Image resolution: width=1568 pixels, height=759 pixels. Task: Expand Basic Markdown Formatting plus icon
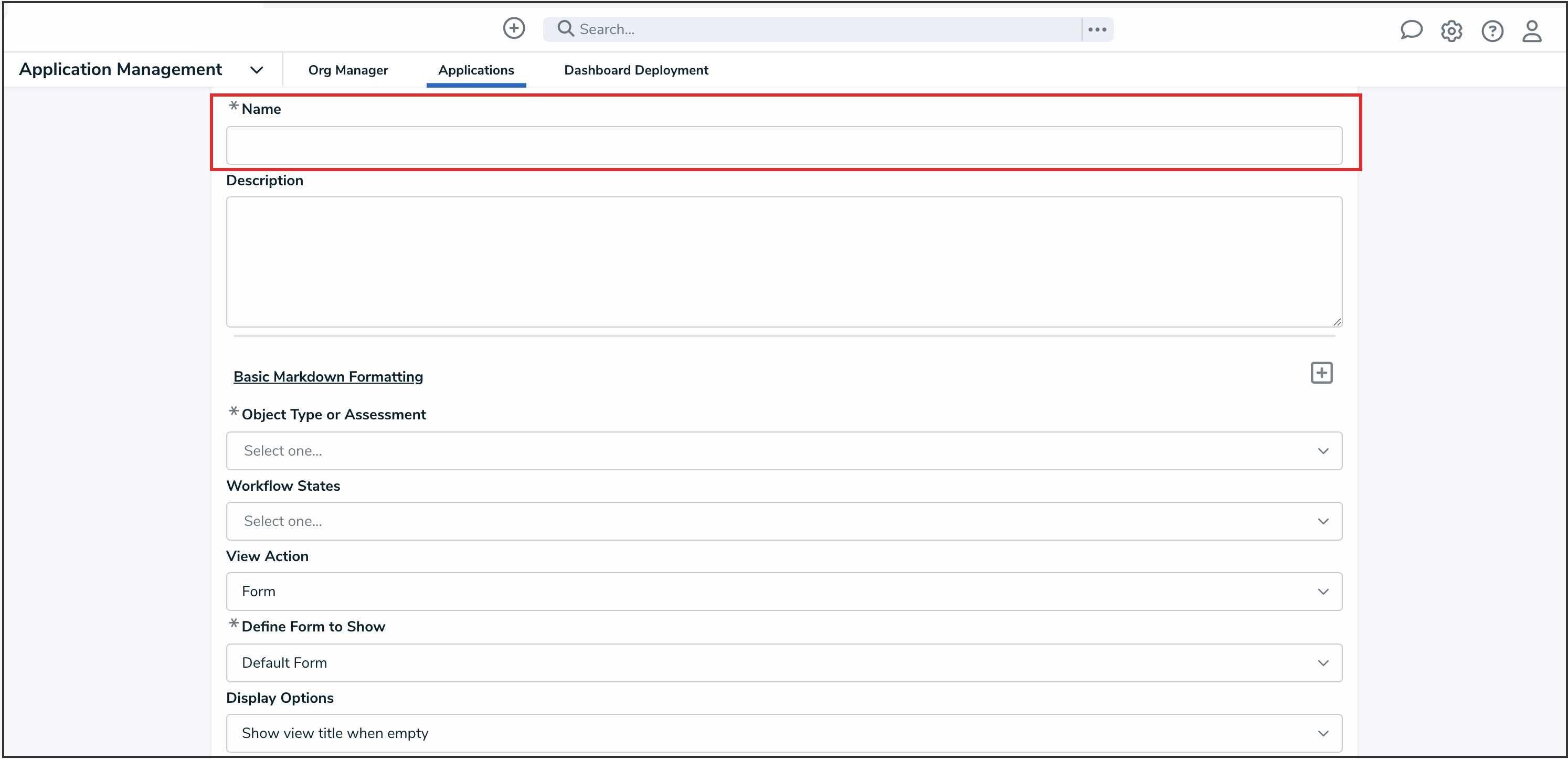(x=1321, y=373)
